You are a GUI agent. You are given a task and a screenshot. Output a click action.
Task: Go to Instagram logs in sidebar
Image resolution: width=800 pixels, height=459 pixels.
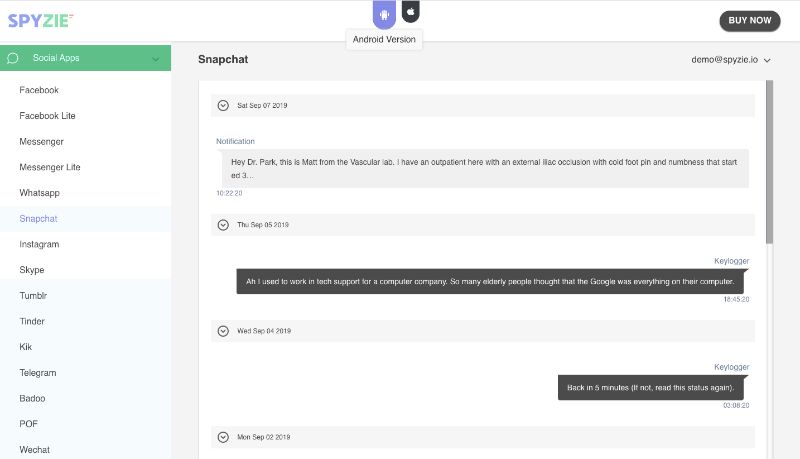coord(39,244)
